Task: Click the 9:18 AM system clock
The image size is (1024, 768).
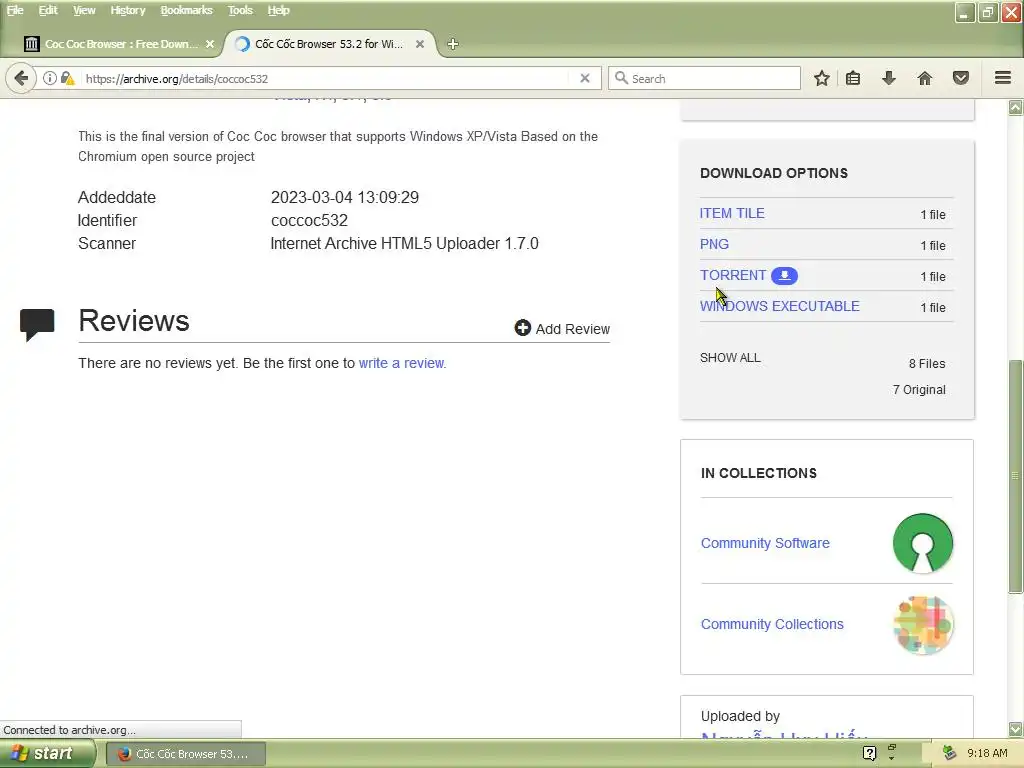Action: click(x=987, y=754)
